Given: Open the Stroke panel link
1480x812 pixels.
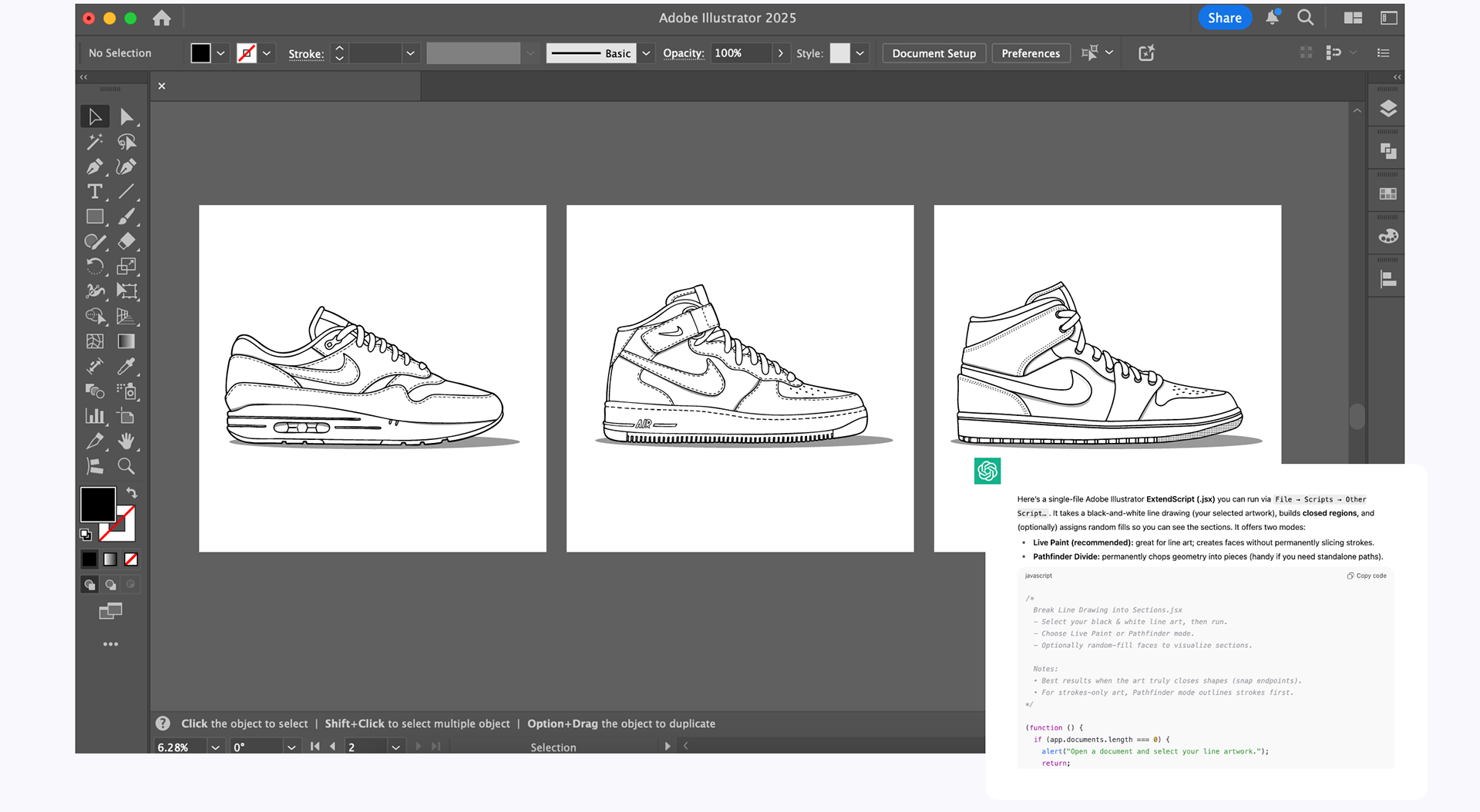Looking at the screenshot, I should tap(306, 54).
